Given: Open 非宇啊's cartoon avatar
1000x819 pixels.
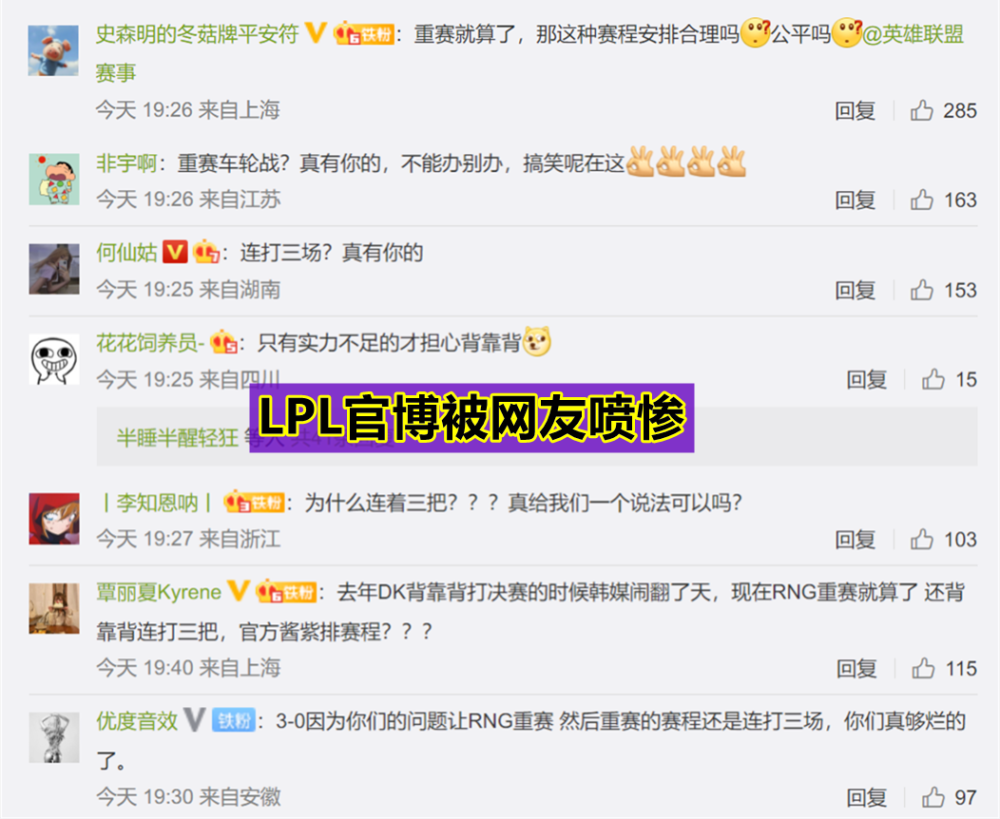Looking at the screenshot, I should coord(54,179).
